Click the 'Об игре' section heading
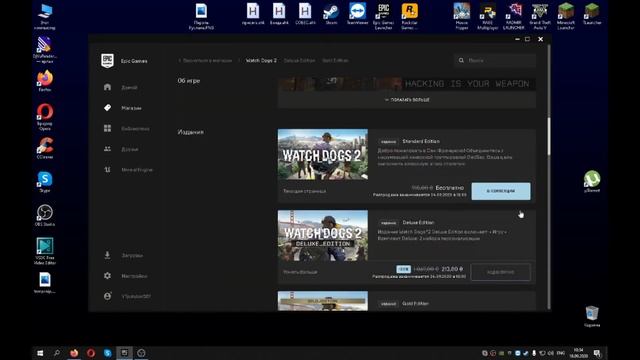 [x=189, y=80]
